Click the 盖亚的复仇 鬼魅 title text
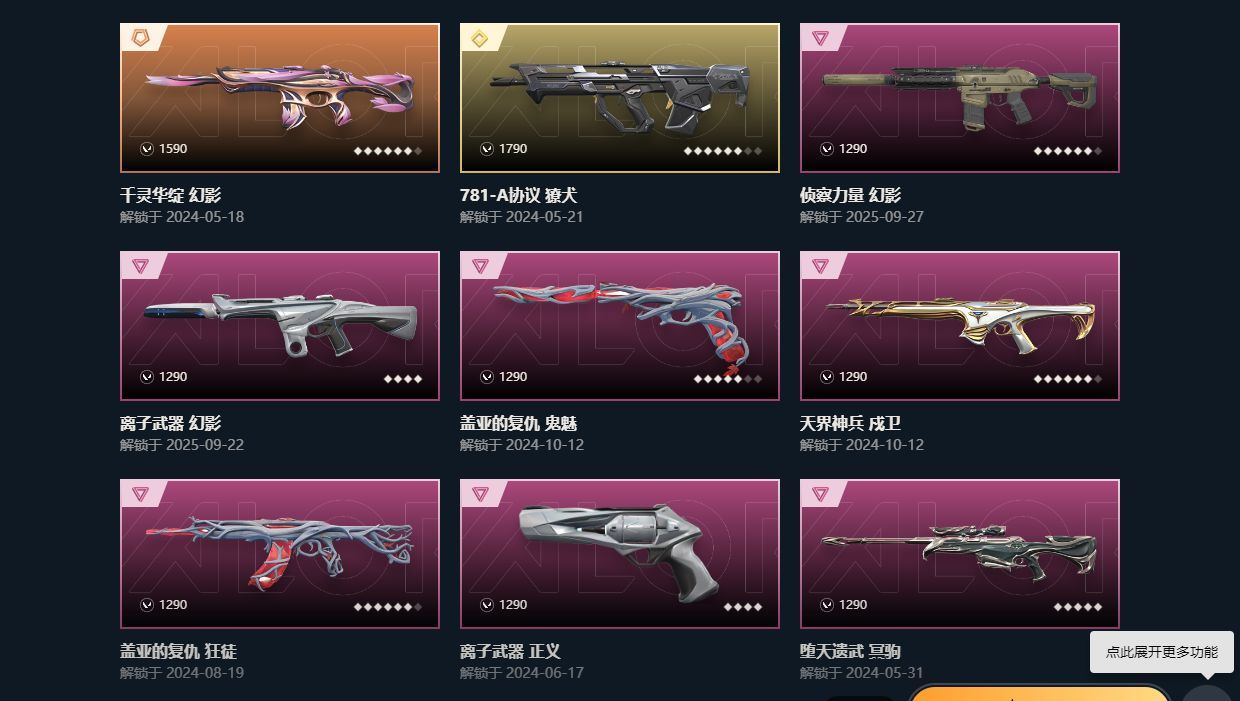 [519, 424]
